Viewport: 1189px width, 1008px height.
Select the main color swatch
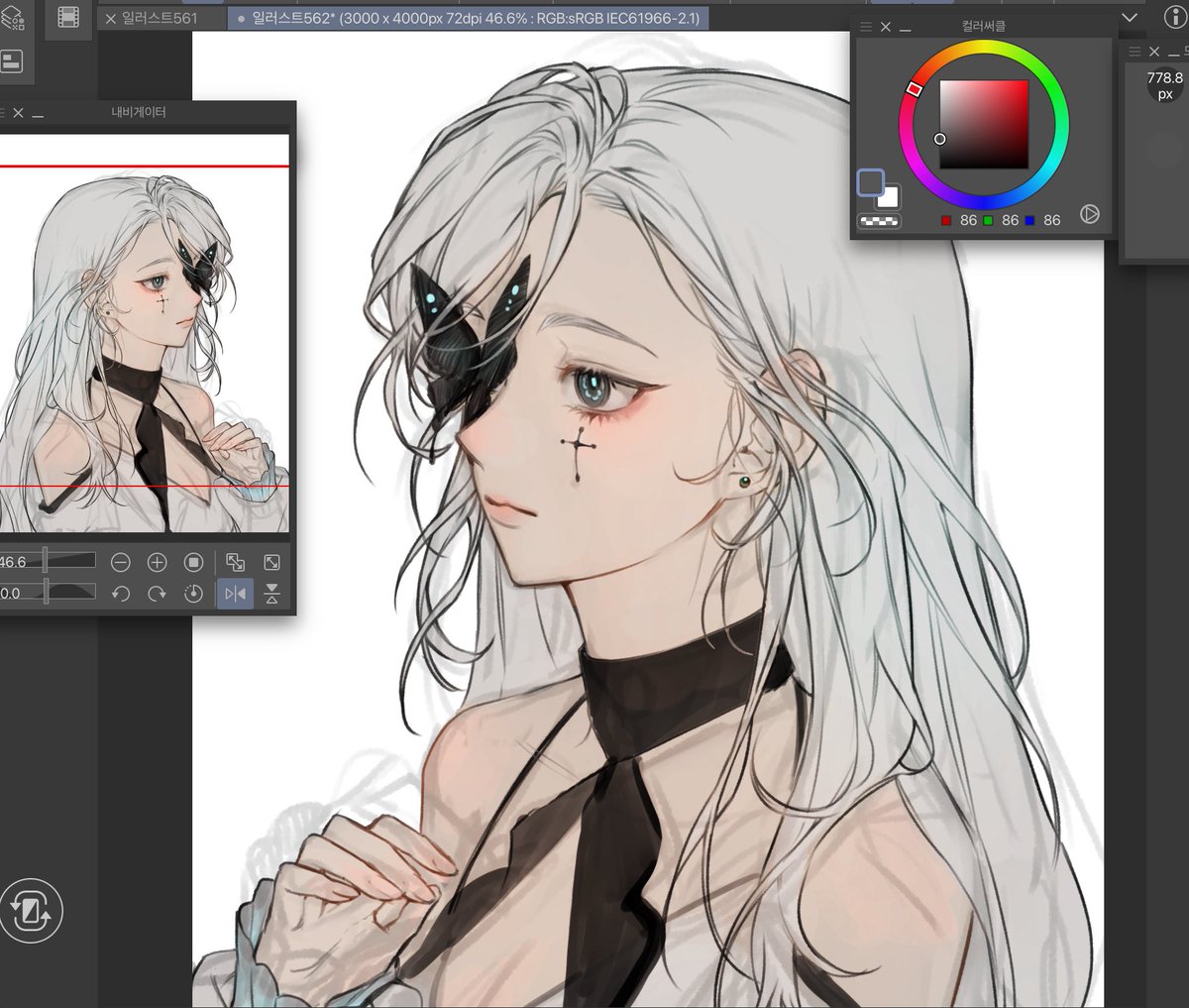pyautogui.click(x=870, y=182)
